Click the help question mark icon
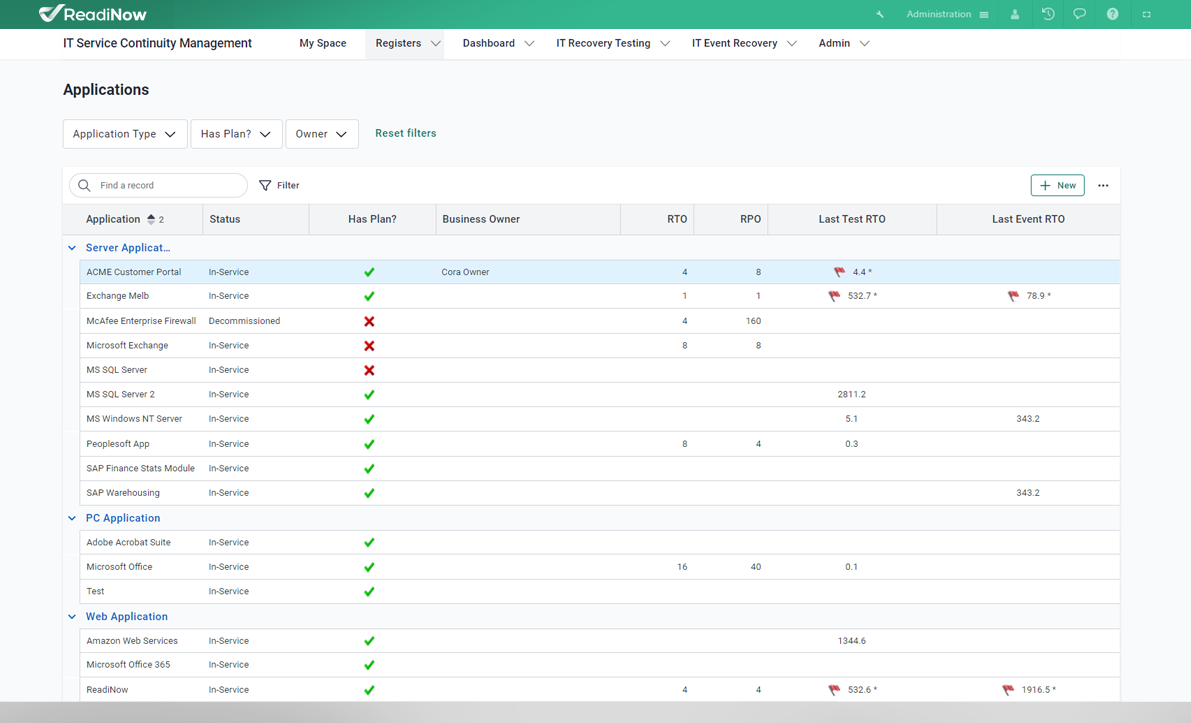 pos(1112,14)
